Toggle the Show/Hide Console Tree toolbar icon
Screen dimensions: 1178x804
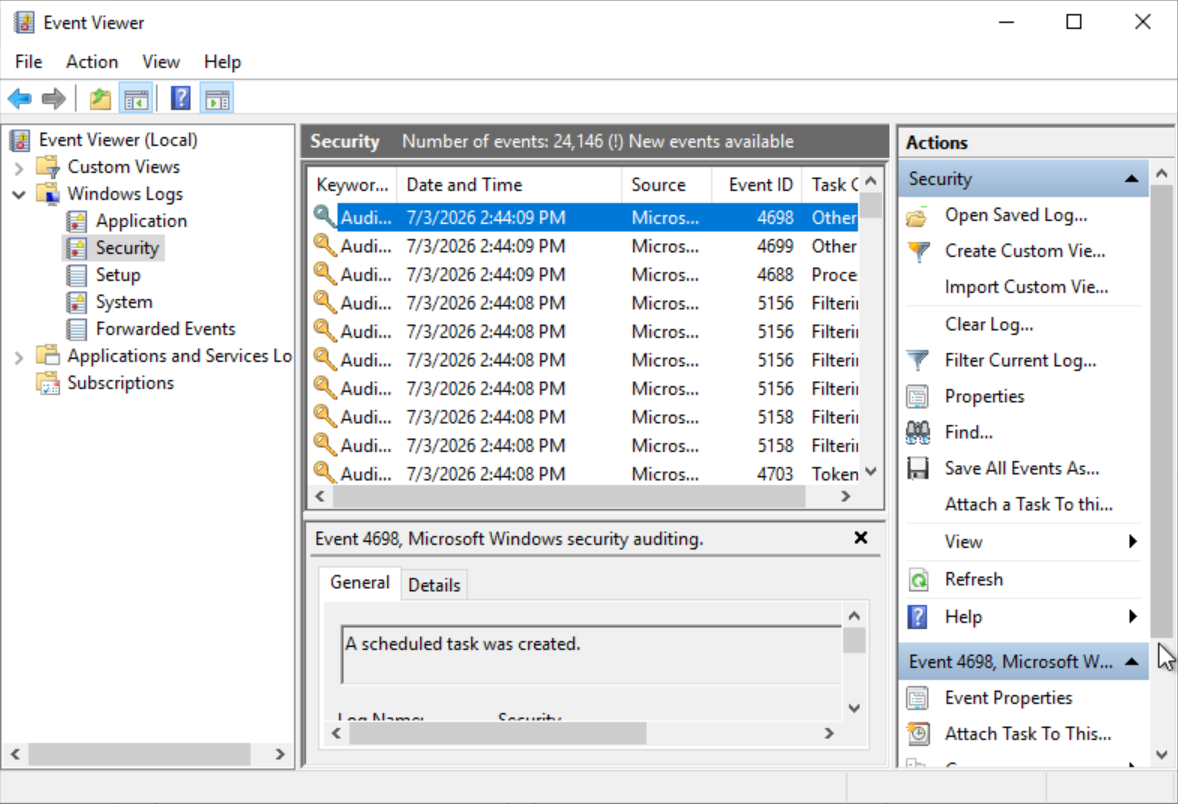pos(136,98)
